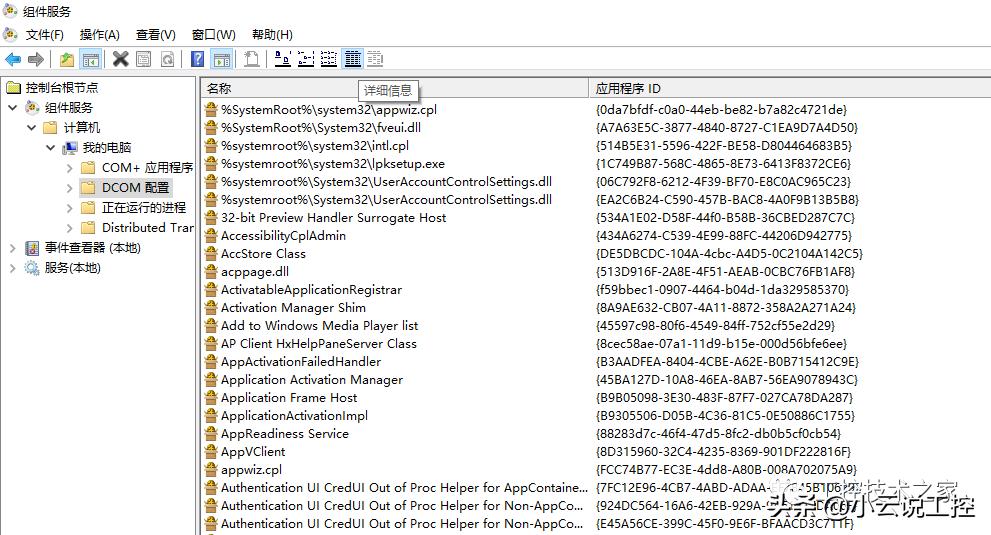Select Add to Windows Media Player list
This screenshot has width=991, height=535.
click(x=319, y=326)
